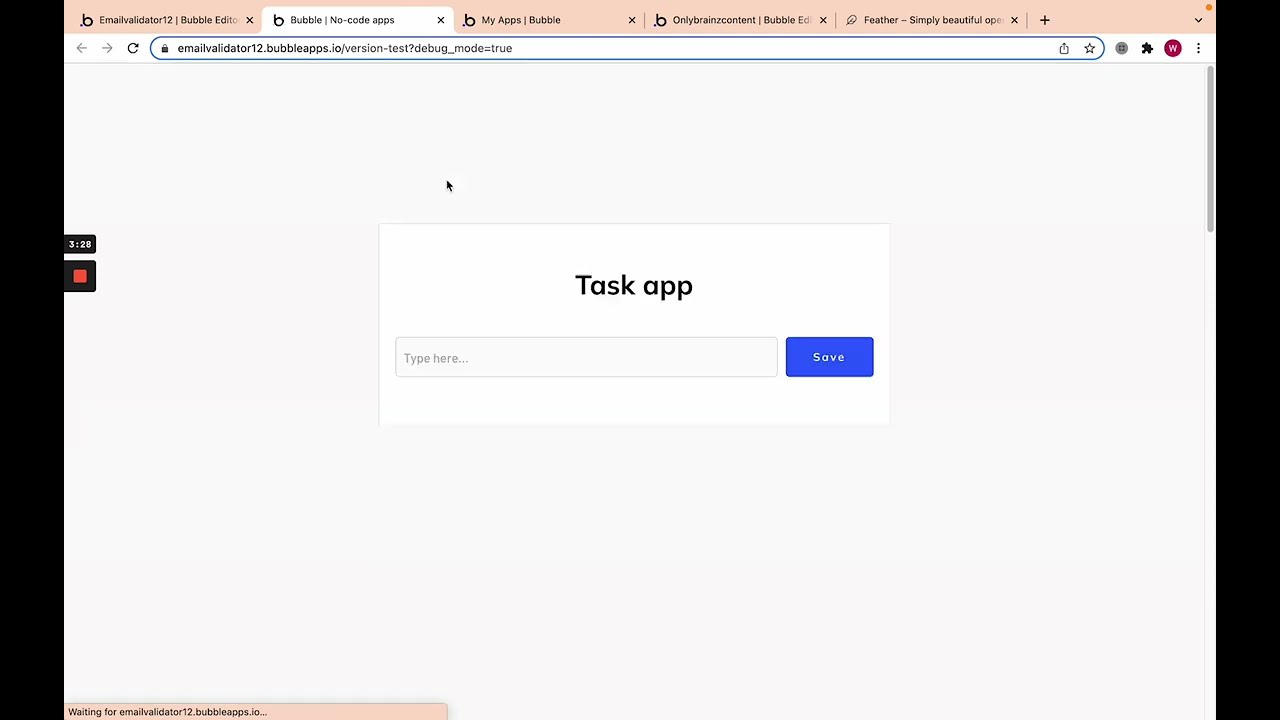This screenshot has width=1280, height=720.
Task: Close the My Apps Bubble tab
Action: [631, 20]
